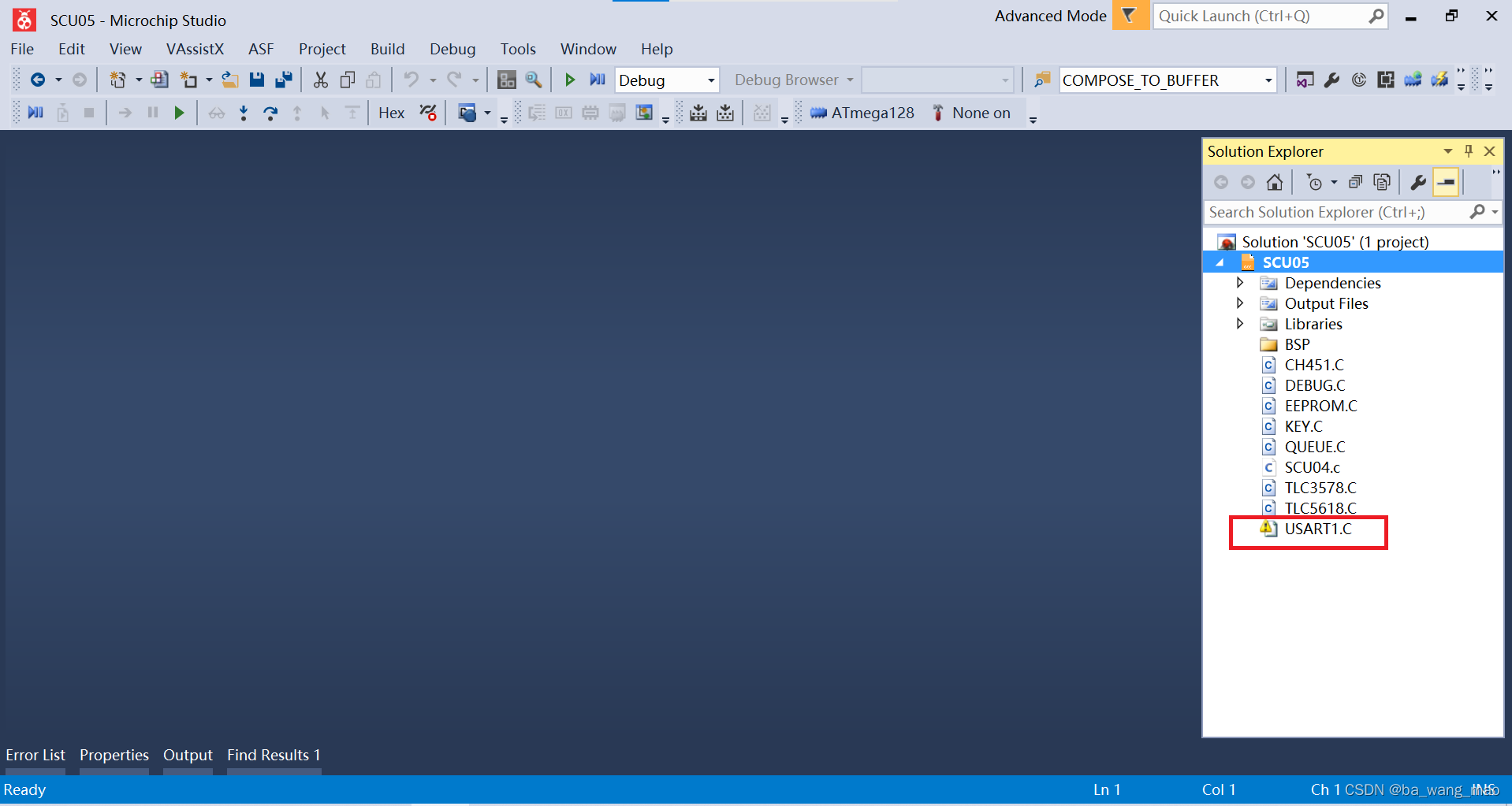Toggle Hex display button

[391, 113]
